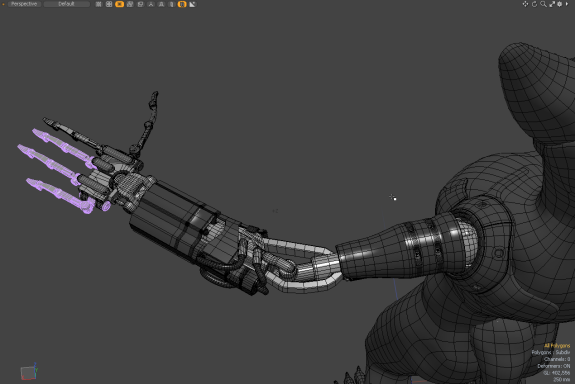Open the Perspective view type dropdown

click(x=24, y=4)
